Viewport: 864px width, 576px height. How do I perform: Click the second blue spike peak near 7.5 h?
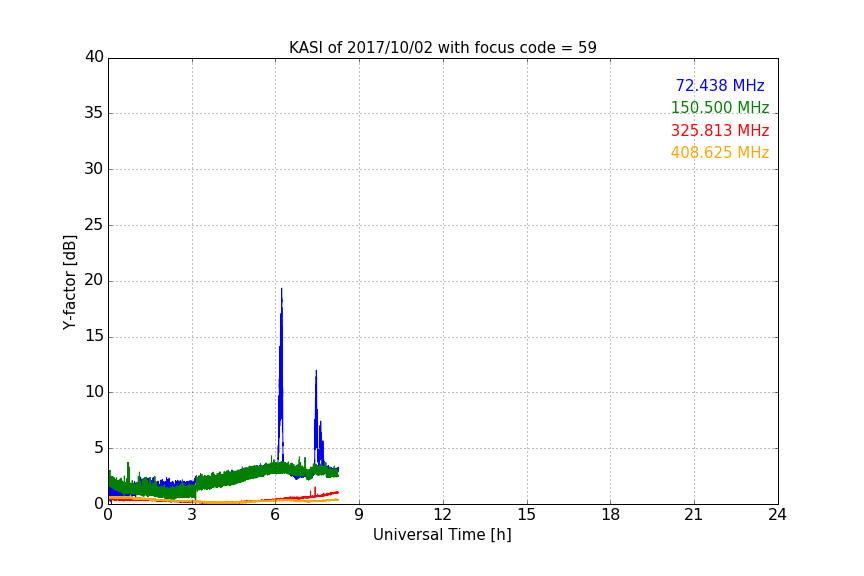(x=316, y=372)
